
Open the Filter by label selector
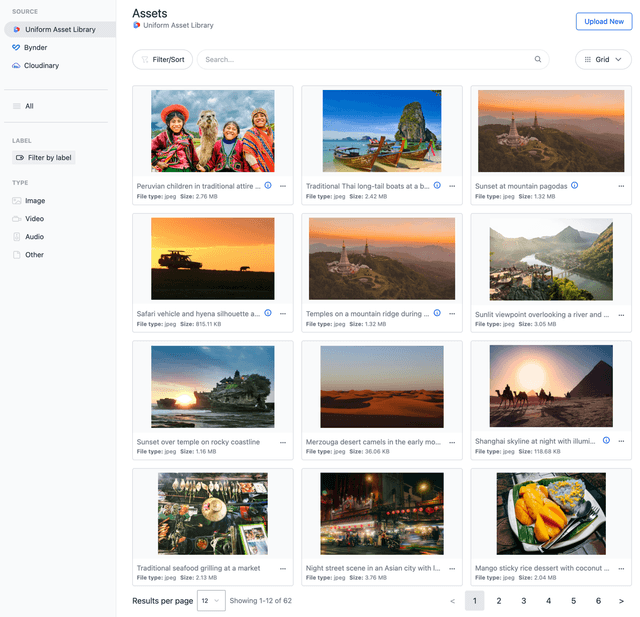click(44, 158)
